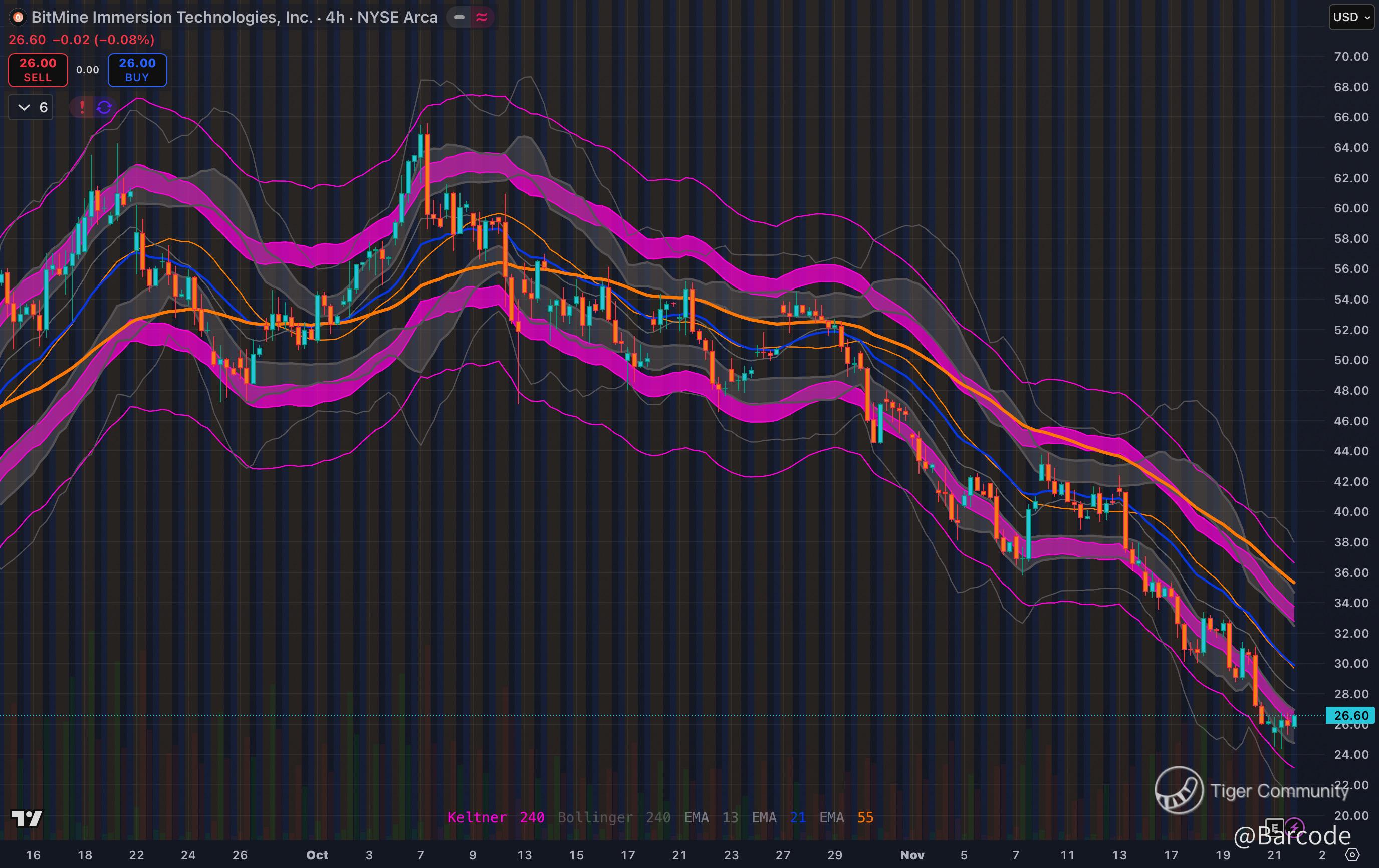1379x868 pixels.
Task: Click the grey dash market status pill
Action: (459, 17)
